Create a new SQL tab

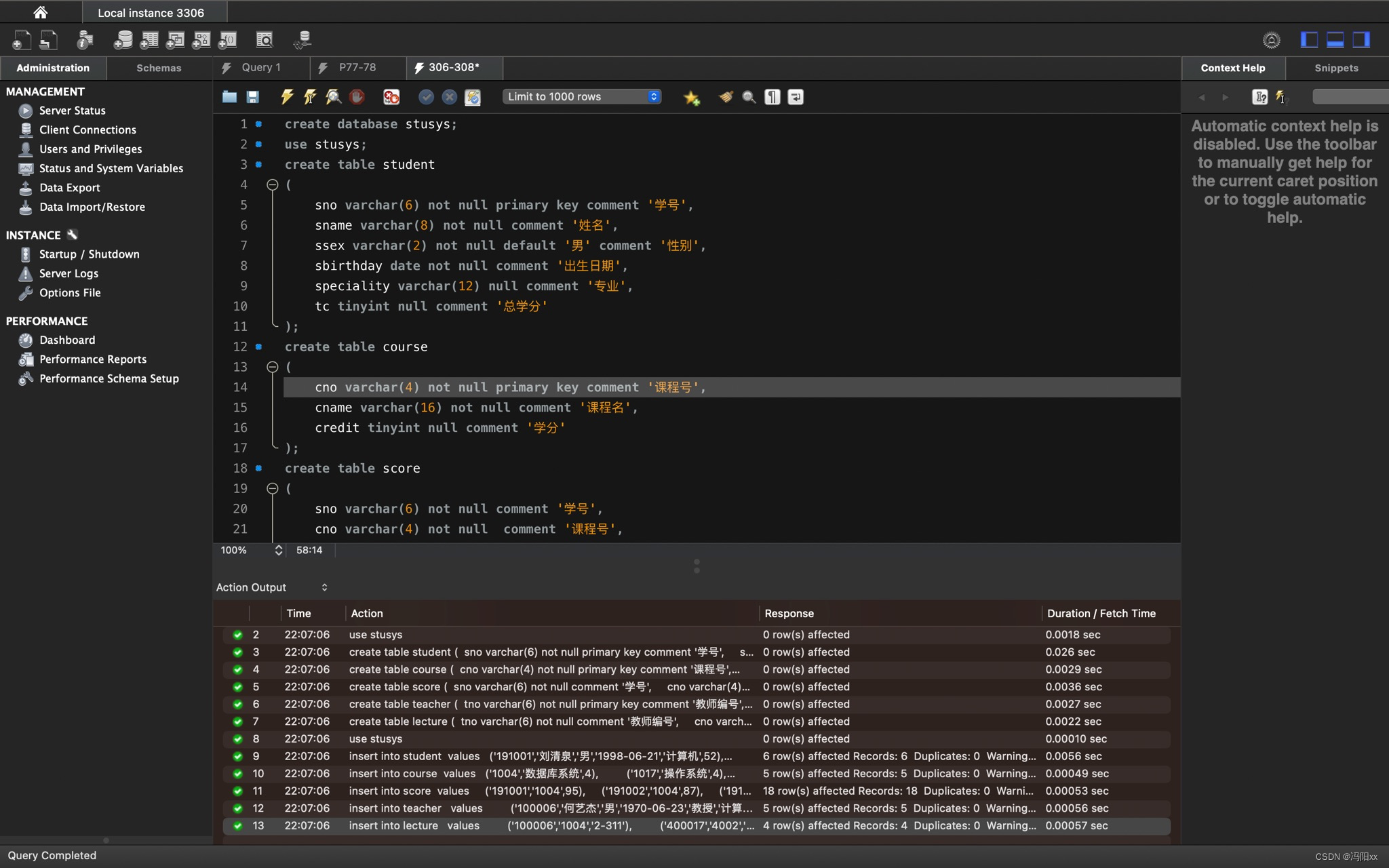(22, 40)
